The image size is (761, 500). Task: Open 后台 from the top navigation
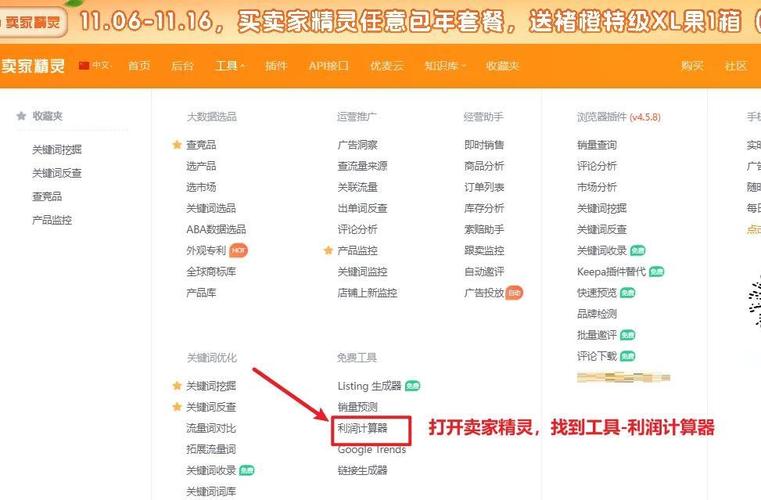(x=182, y=66)
